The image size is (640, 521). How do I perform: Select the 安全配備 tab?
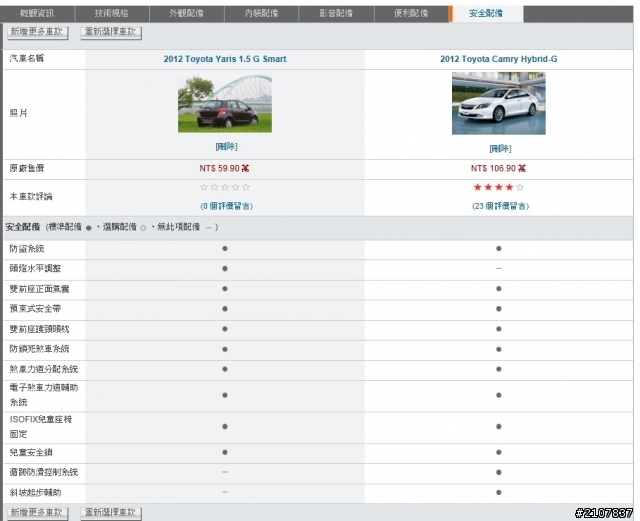(486, 13)
